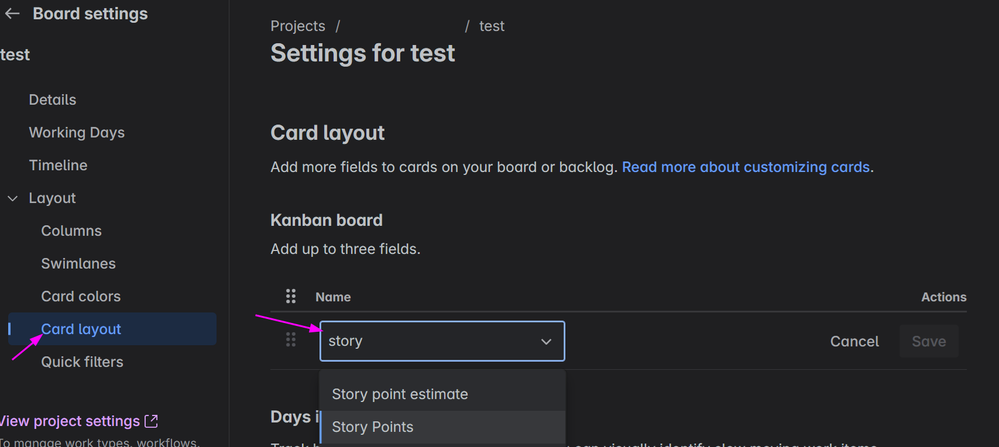
Task: Select Story point estimate option
Action: click(400, 394)
